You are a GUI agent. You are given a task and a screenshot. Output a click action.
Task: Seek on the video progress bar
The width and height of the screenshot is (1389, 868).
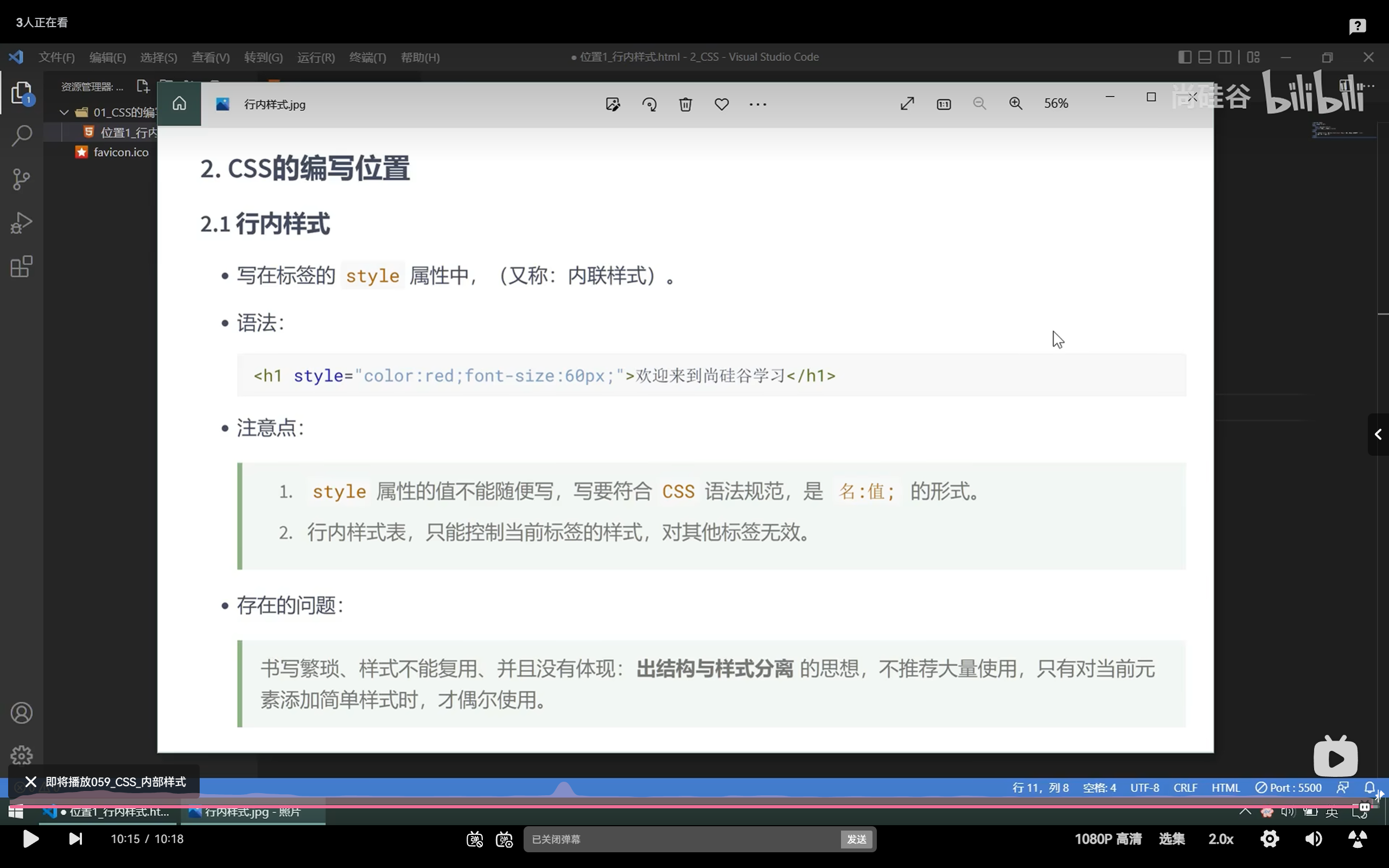pyautogui.click(x=689, y=806)
